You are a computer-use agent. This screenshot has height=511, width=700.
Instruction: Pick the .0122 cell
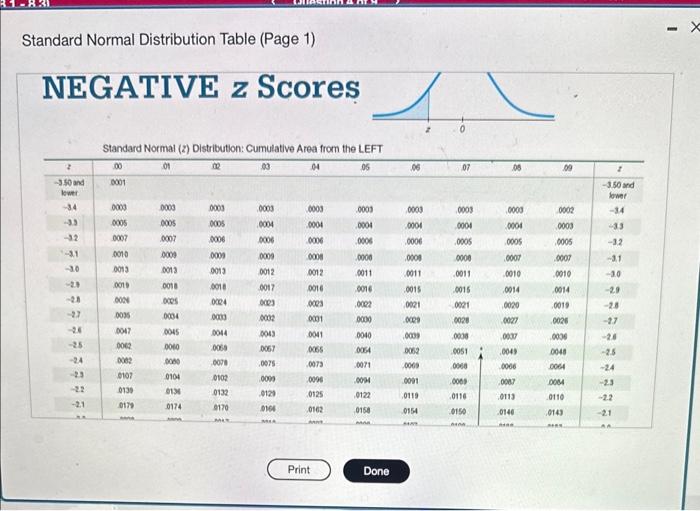tap(363, 395)
